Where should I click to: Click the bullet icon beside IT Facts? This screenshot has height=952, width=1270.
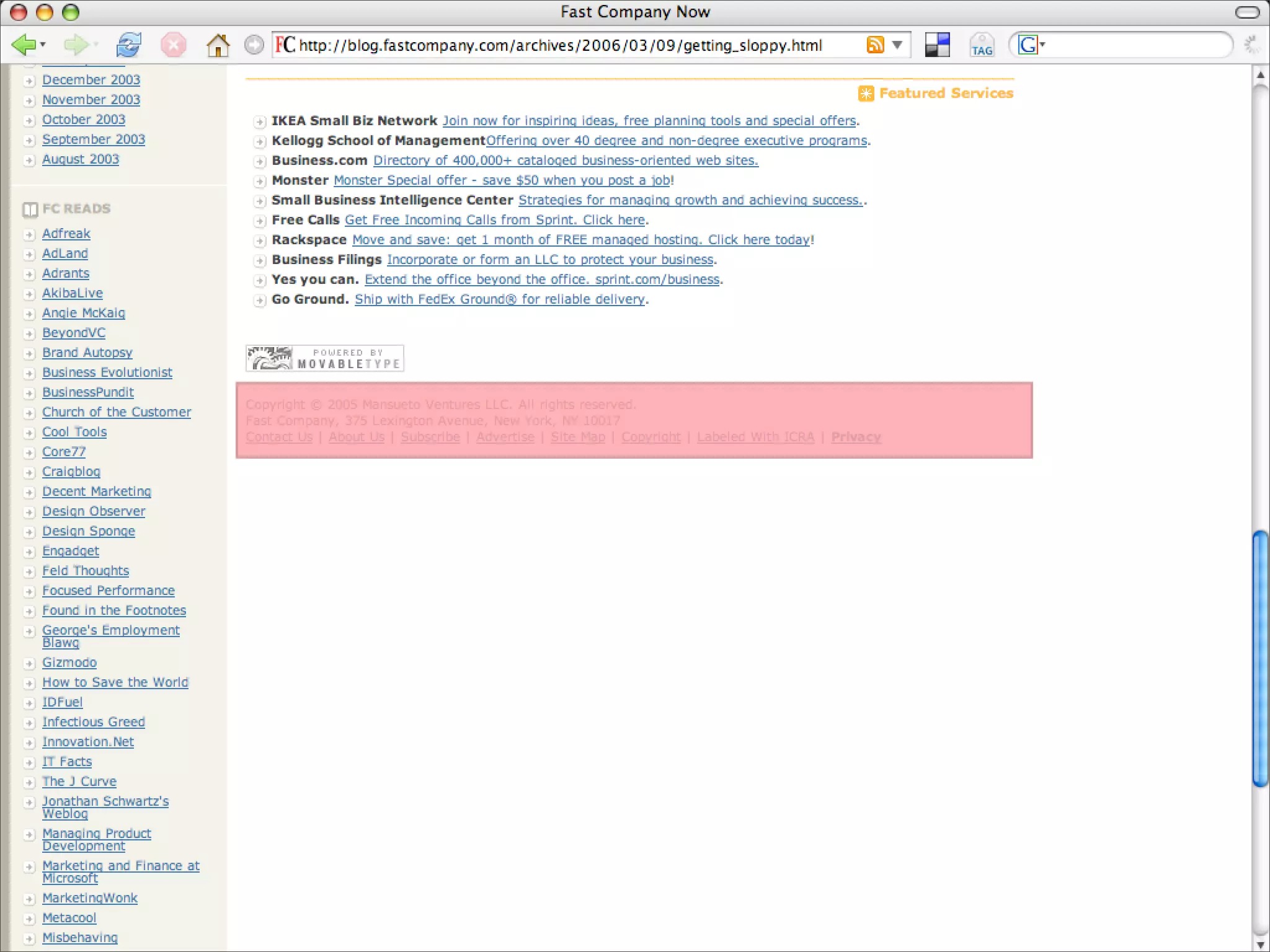tap(29, 763)
